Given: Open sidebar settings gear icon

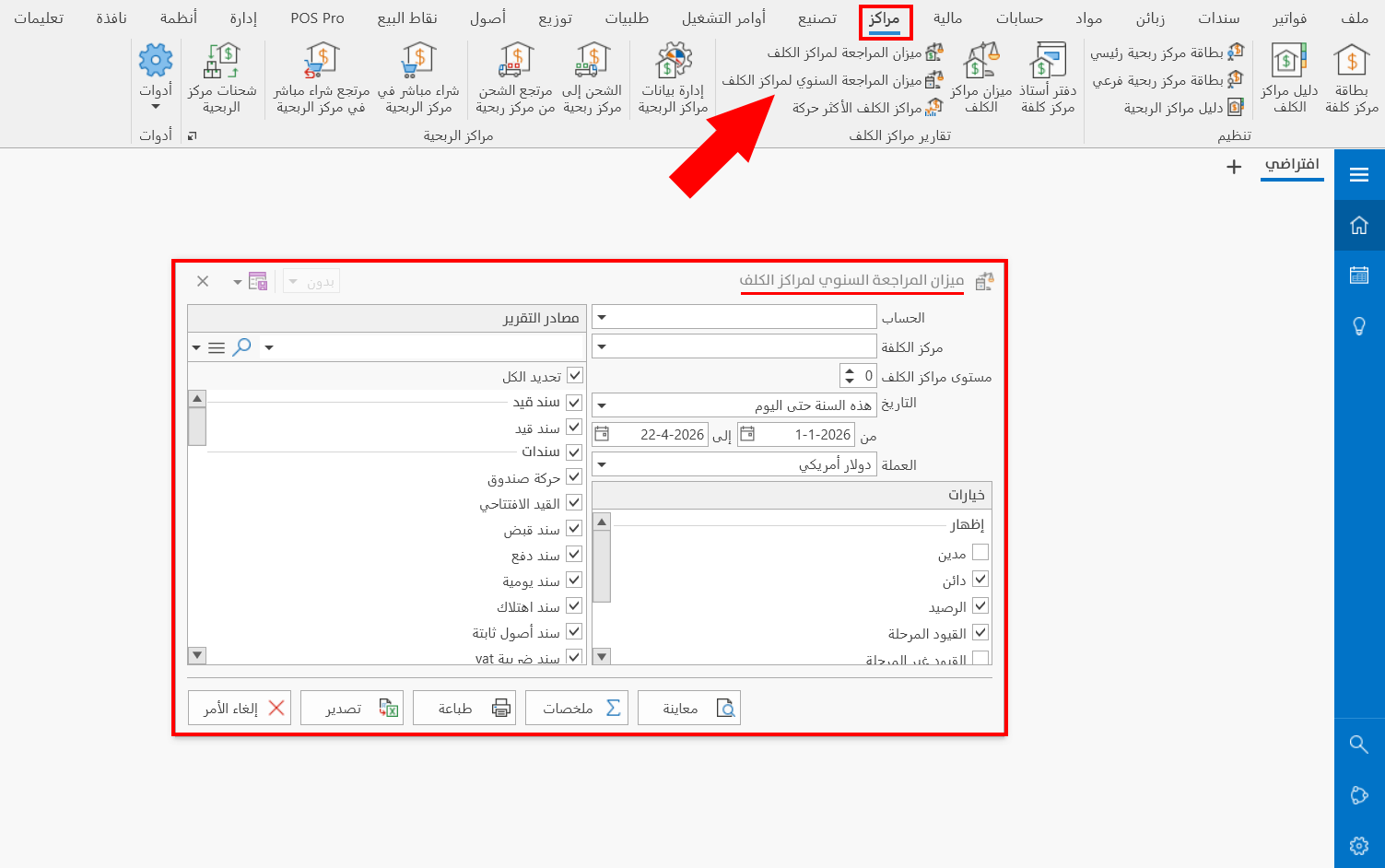Looking at the screenshot, I should pyautogui.click(x=1359, y=846).
